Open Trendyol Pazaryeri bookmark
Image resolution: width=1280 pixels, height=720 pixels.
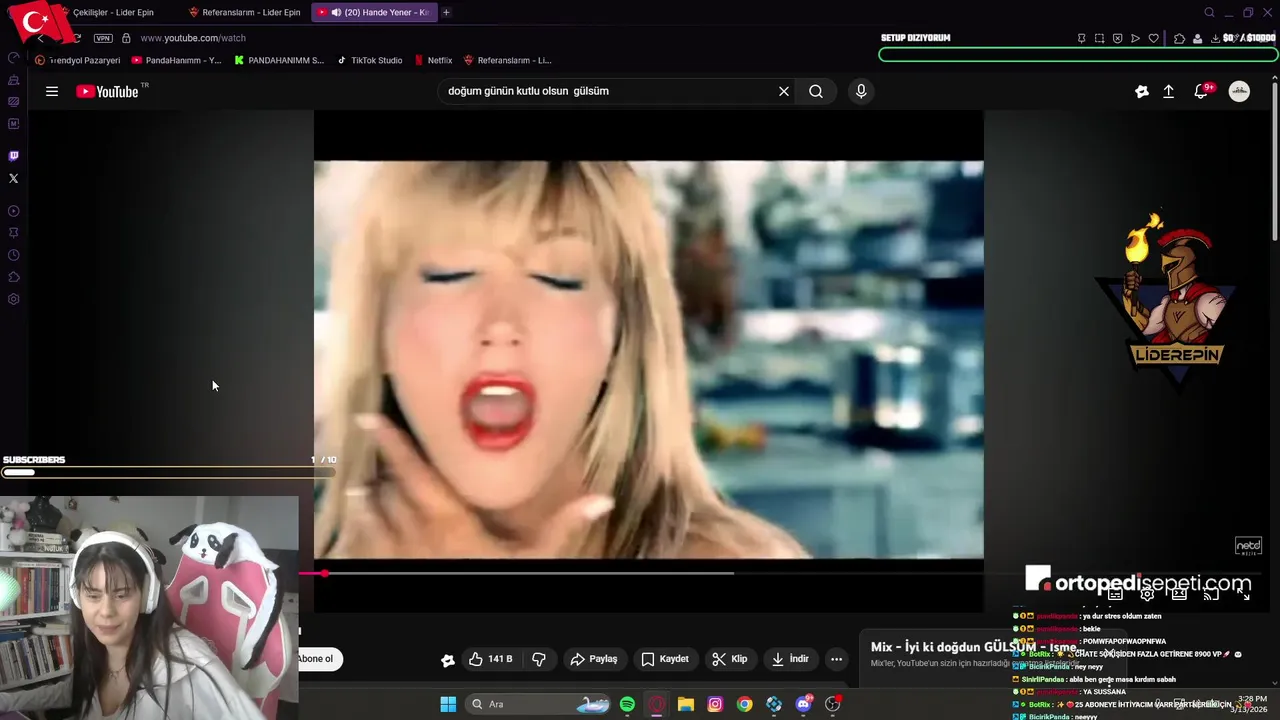(78, 60)
